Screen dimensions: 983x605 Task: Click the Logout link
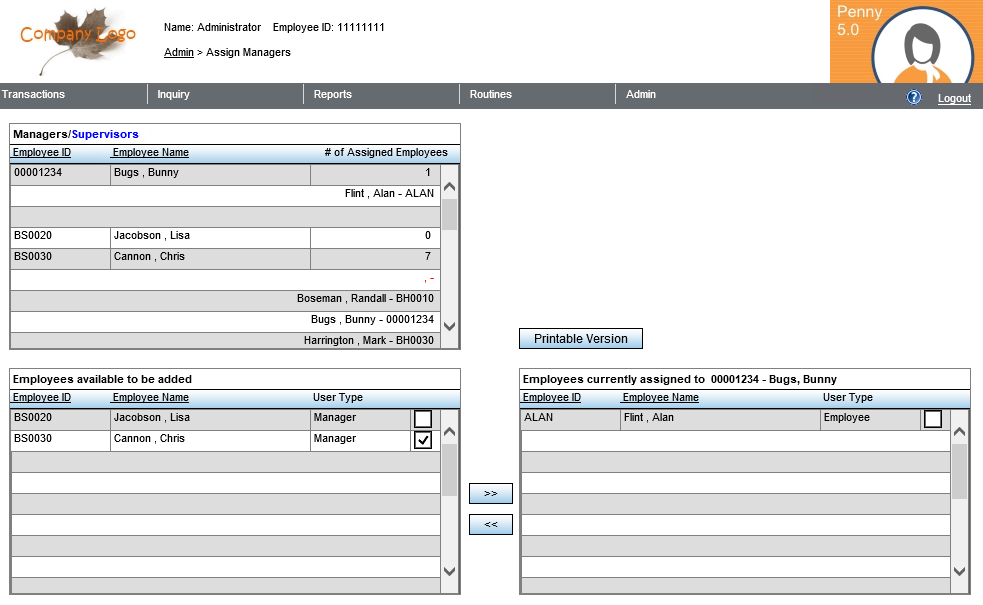tap(954, 98)
